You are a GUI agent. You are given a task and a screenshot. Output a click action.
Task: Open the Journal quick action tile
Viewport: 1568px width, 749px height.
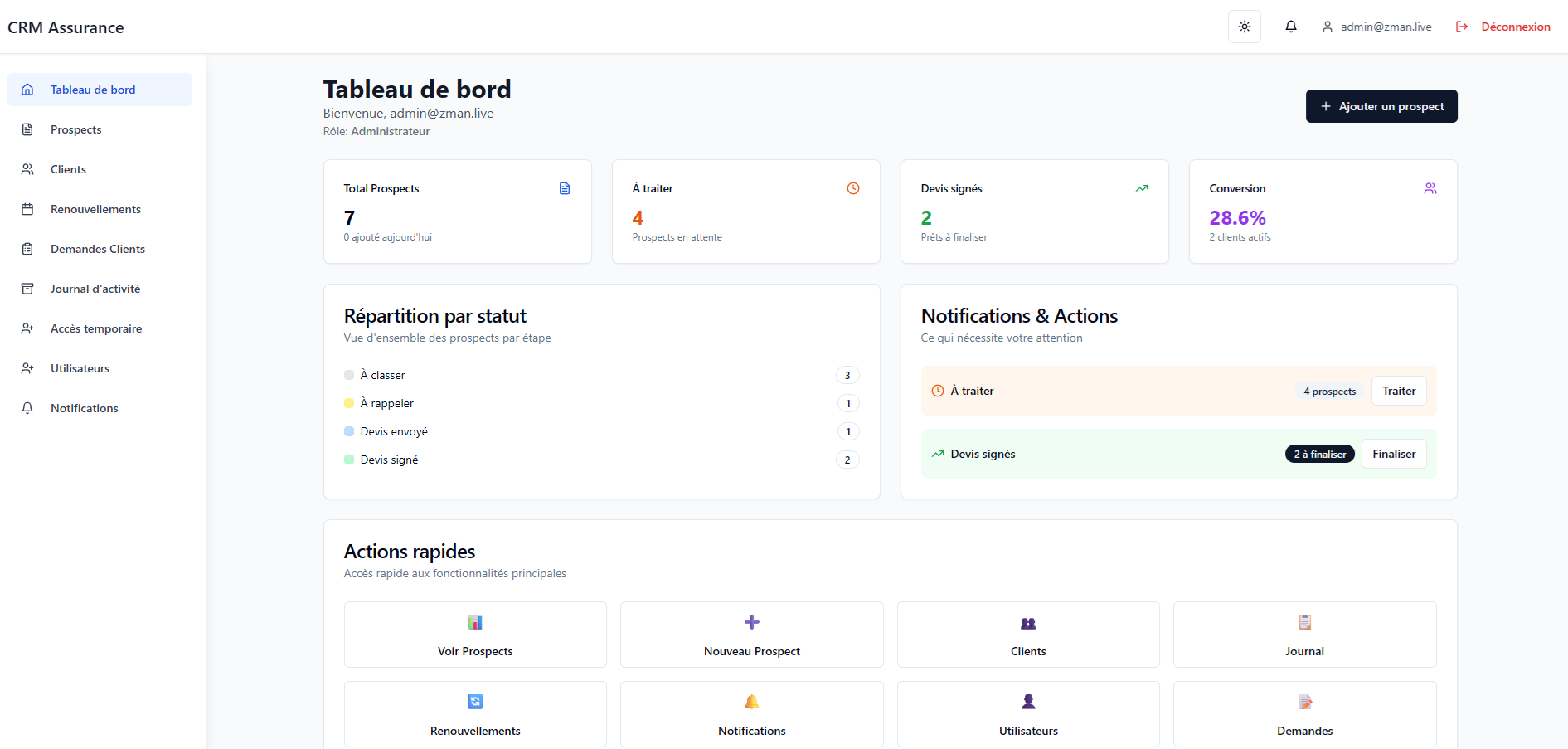pyautogui.click(x=1304, y=635)
